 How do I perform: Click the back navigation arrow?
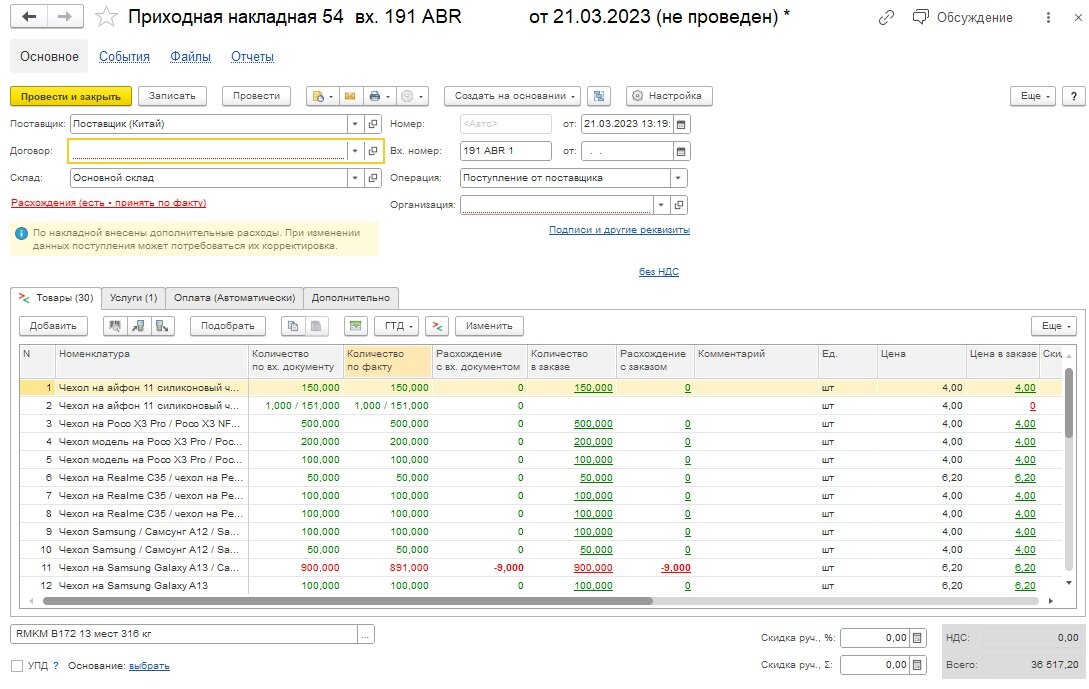pos(30,18)
